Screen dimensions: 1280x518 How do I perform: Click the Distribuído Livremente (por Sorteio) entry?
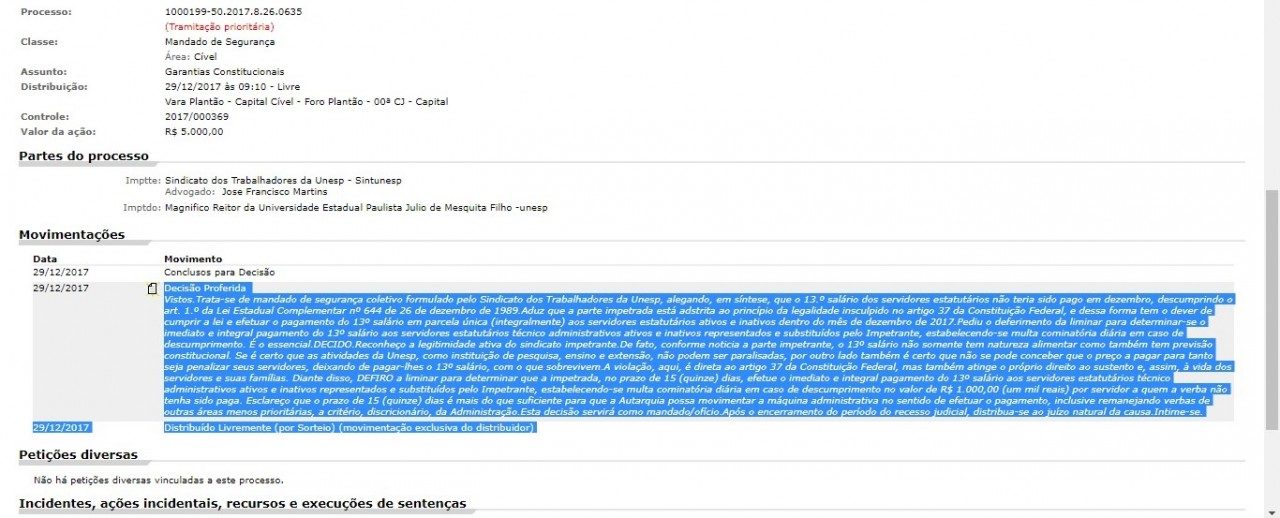coord(350,428)
